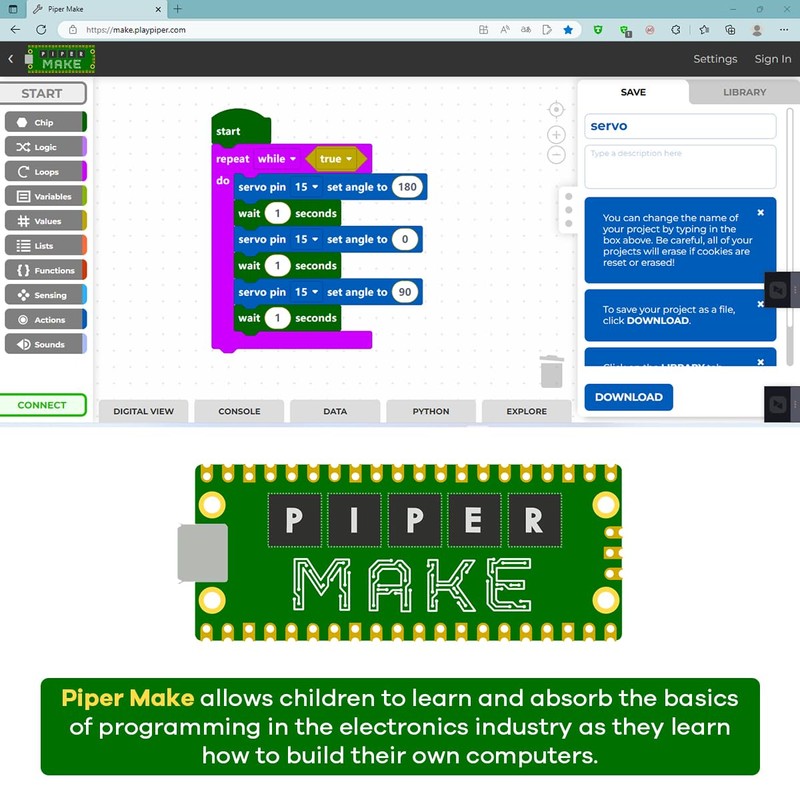
Task: Zoom in on the workspace with the plus icon
Action: (x=556, y=134)
